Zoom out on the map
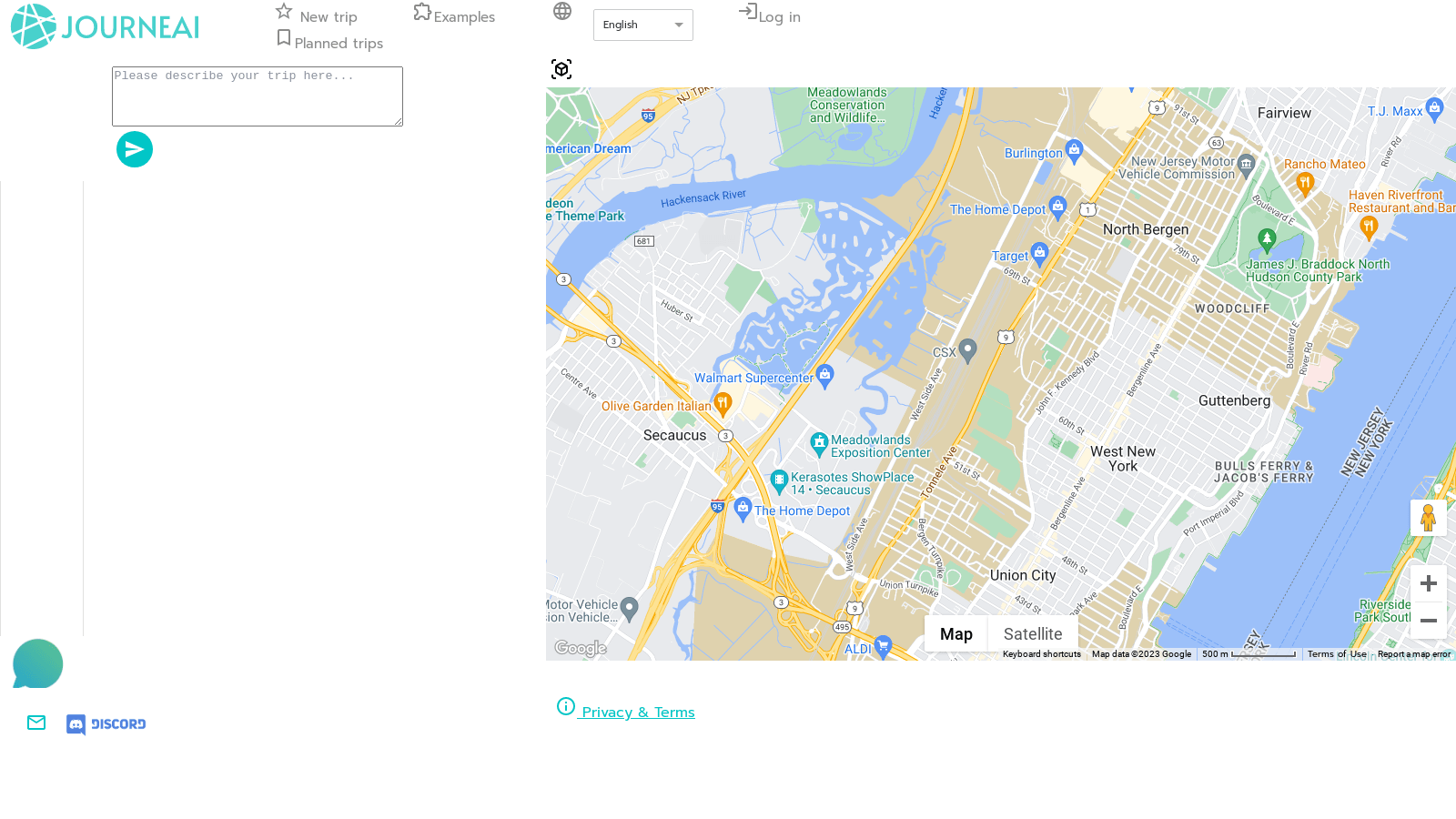 [1429, 621]
